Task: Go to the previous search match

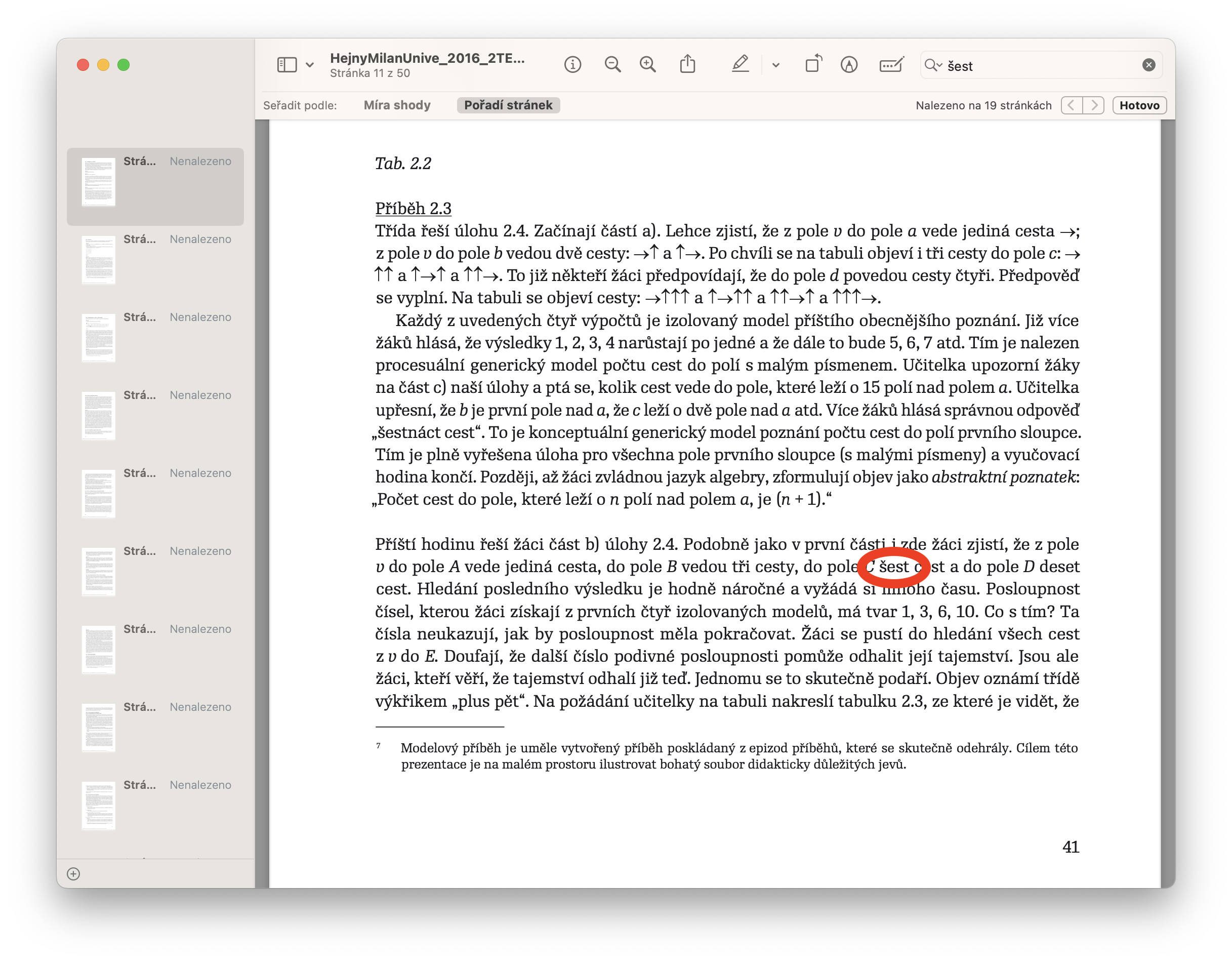Action: [1071, 105]
